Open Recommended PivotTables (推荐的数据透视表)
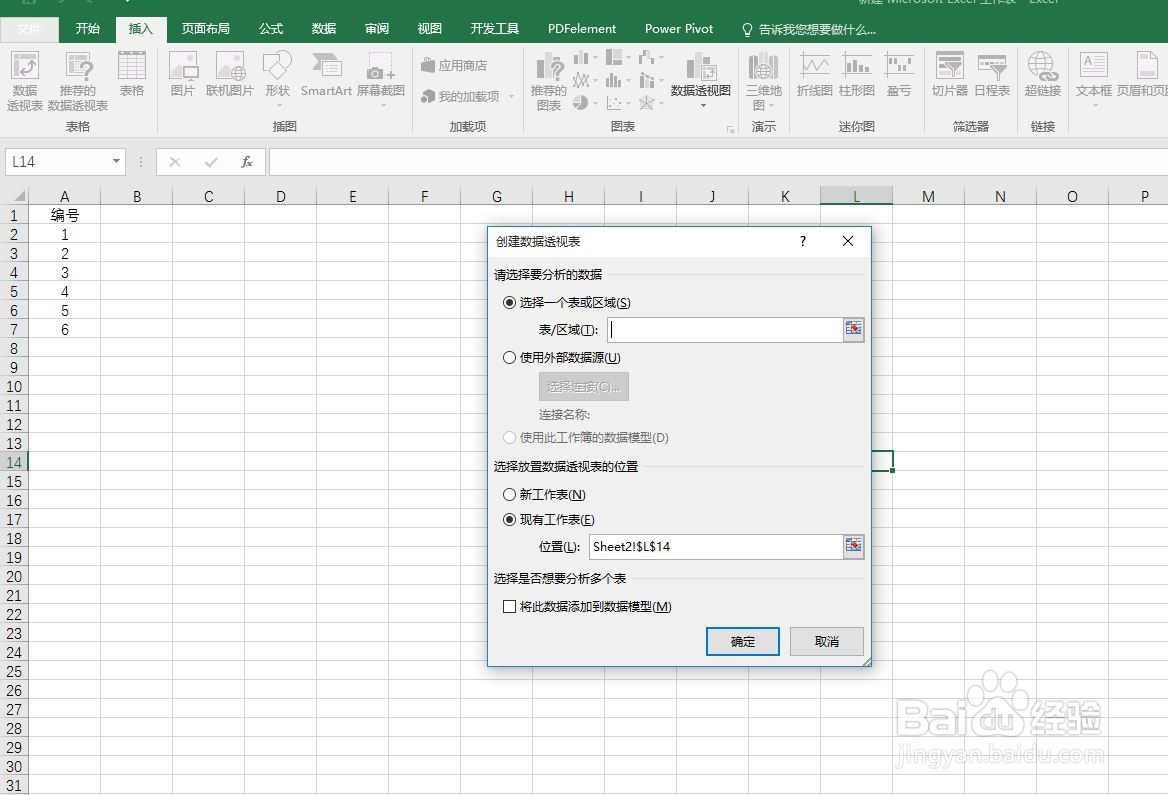This screenshot has width=1168, height=795. (x=77, y=80)
